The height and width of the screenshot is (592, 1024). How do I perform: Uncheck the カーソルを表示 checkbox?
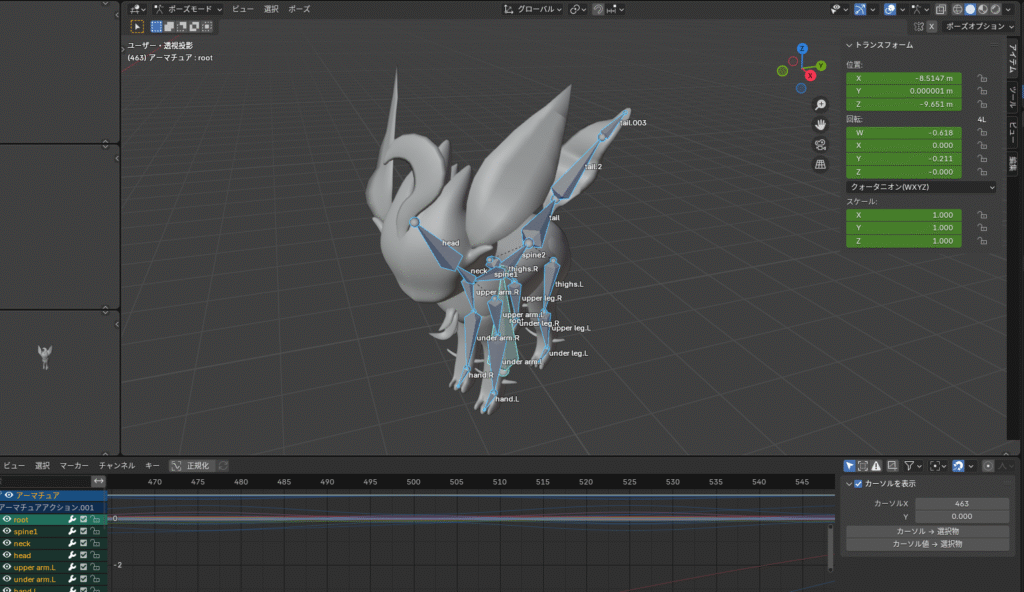[x=857, y=484]
